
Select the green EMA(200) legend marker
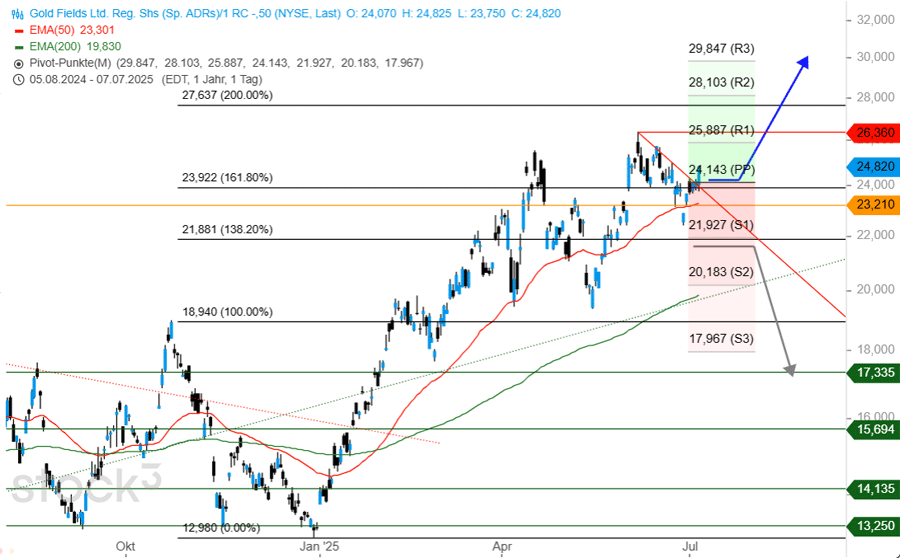point(19,47)
